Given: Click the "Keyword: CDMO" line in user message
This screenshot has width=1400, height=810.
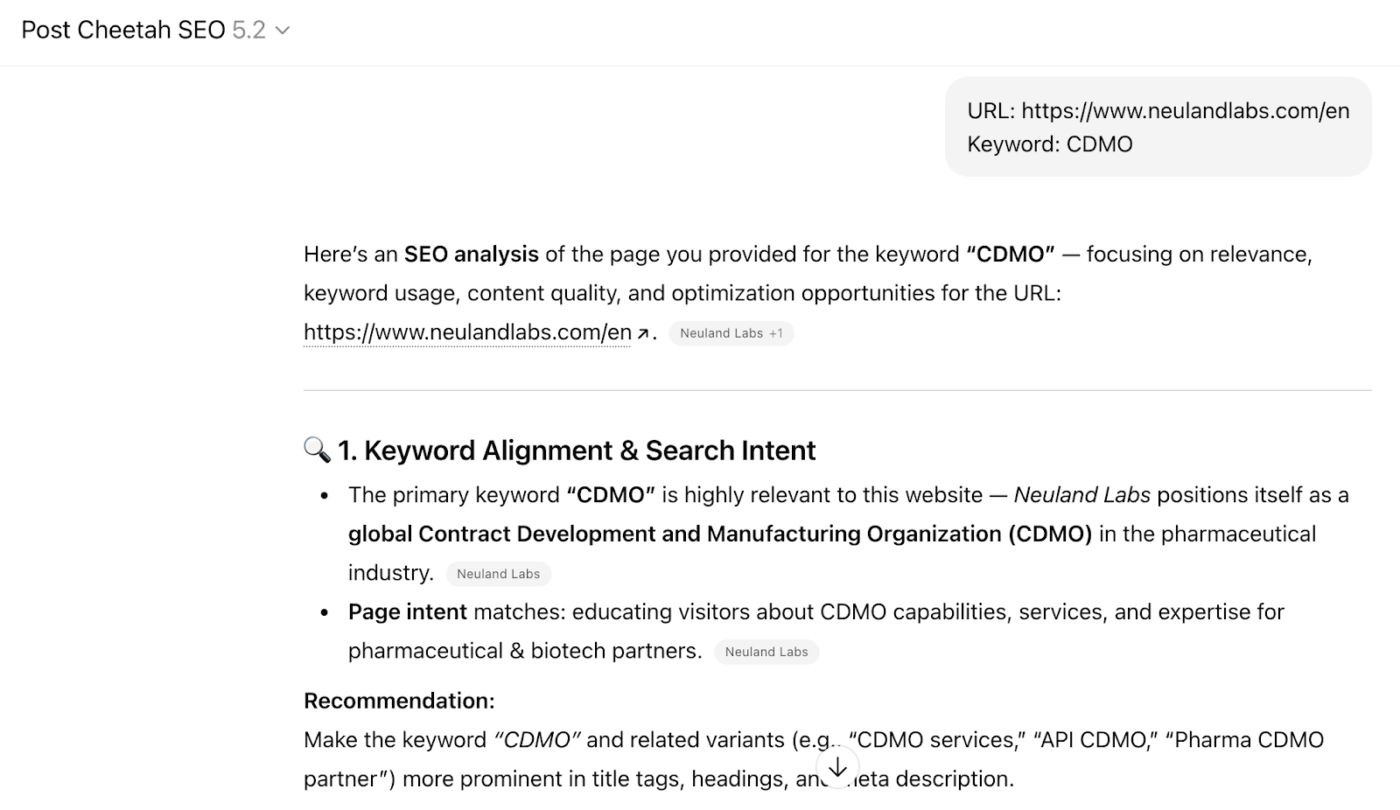Looking at the screenshot, I should point(1049,144).
